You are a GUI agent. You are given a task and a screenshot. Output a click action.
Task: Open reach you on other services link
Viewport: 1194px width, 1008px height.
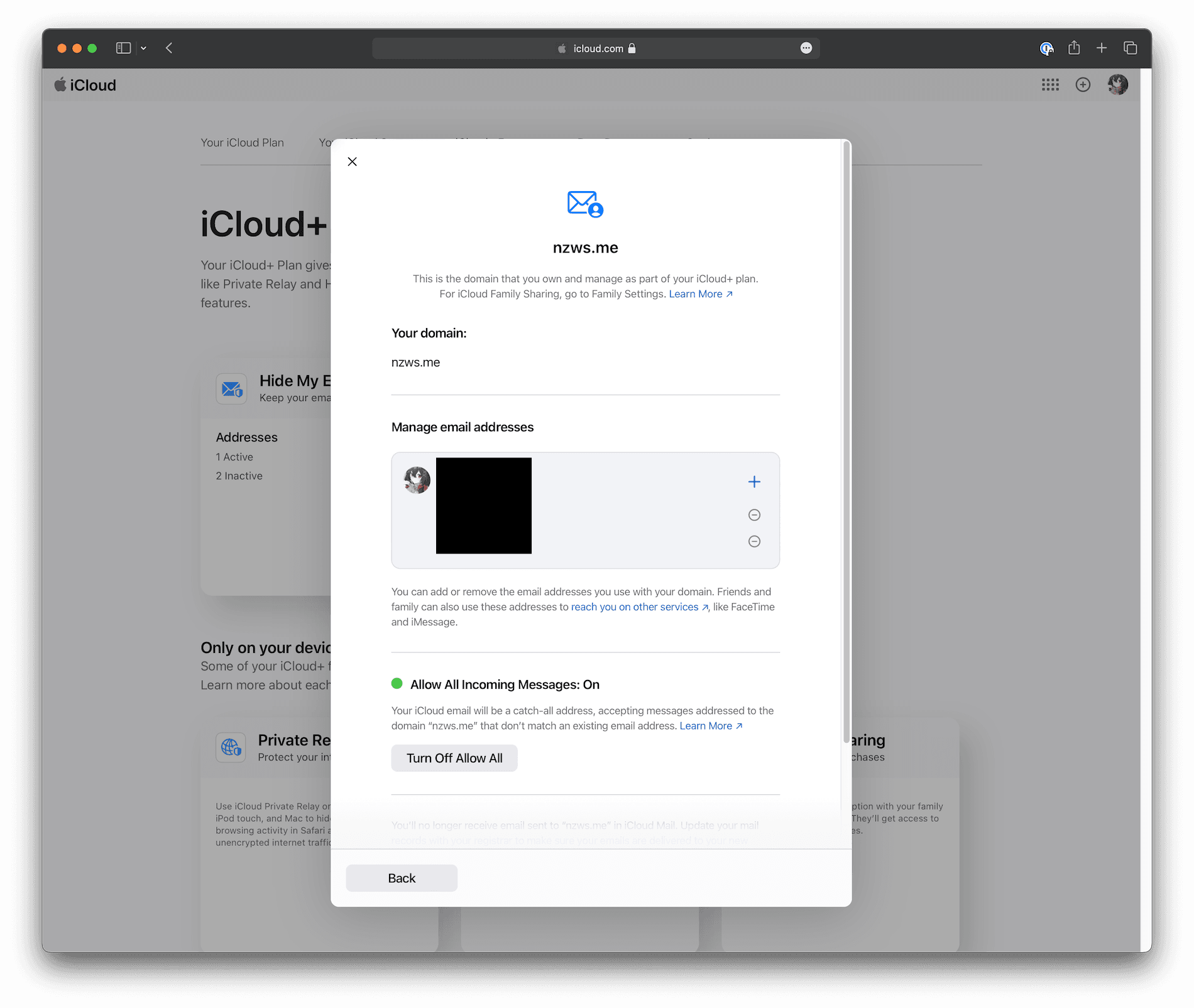click(639, 607)
